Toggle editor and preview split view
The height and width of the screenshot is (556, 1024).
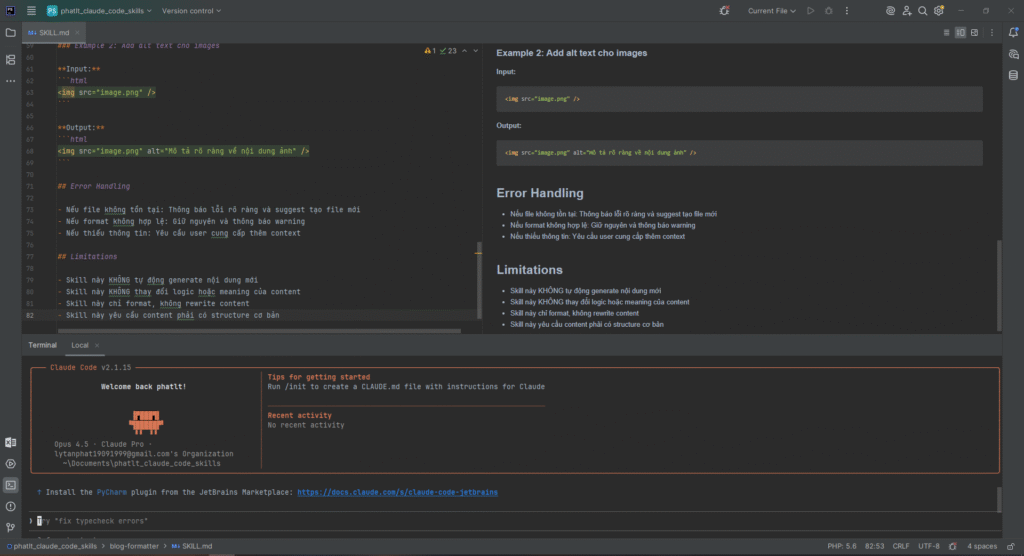tap(960, 32)
